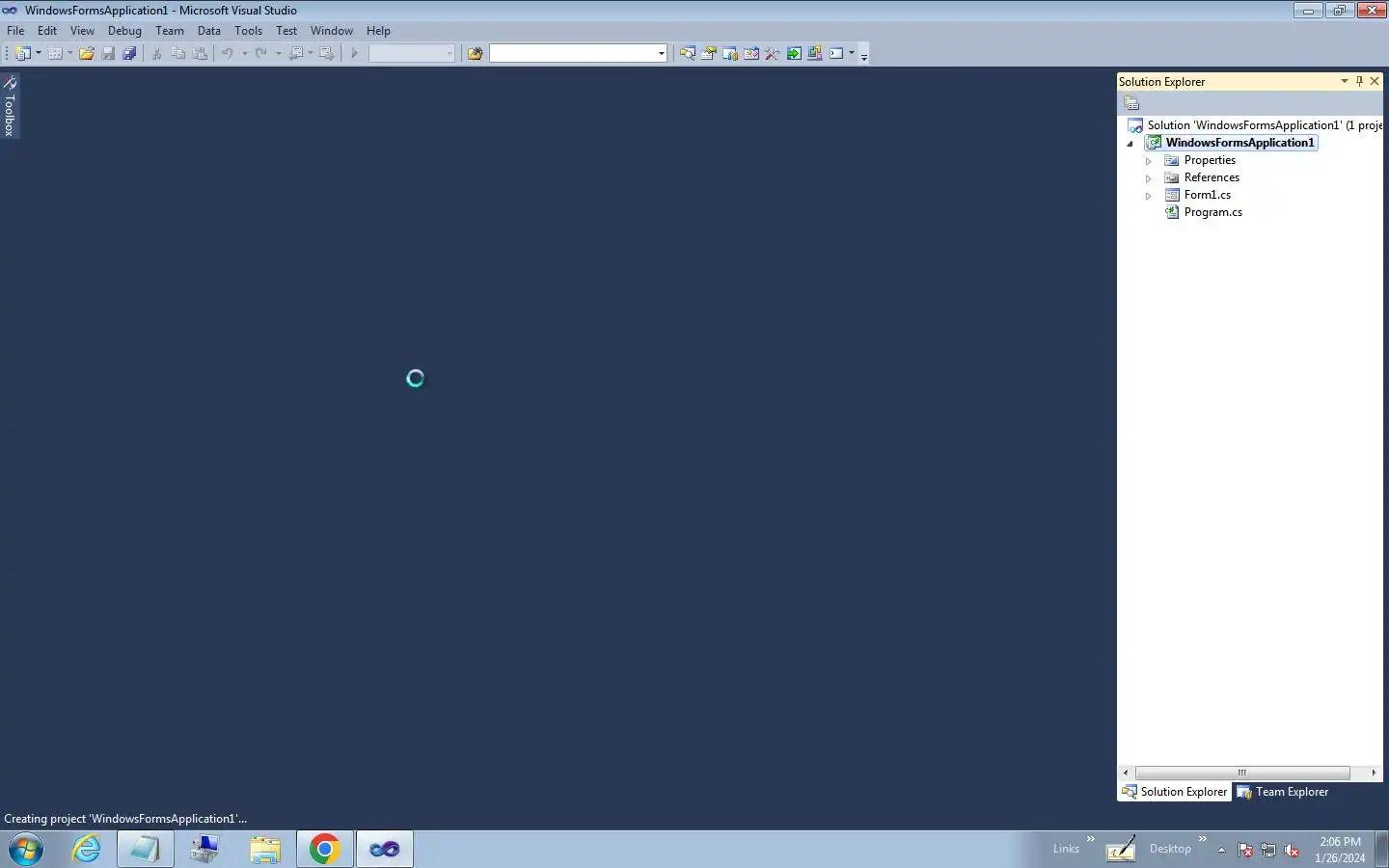Open the View menu
The image size is (1389, 868).
coord(82,31)
